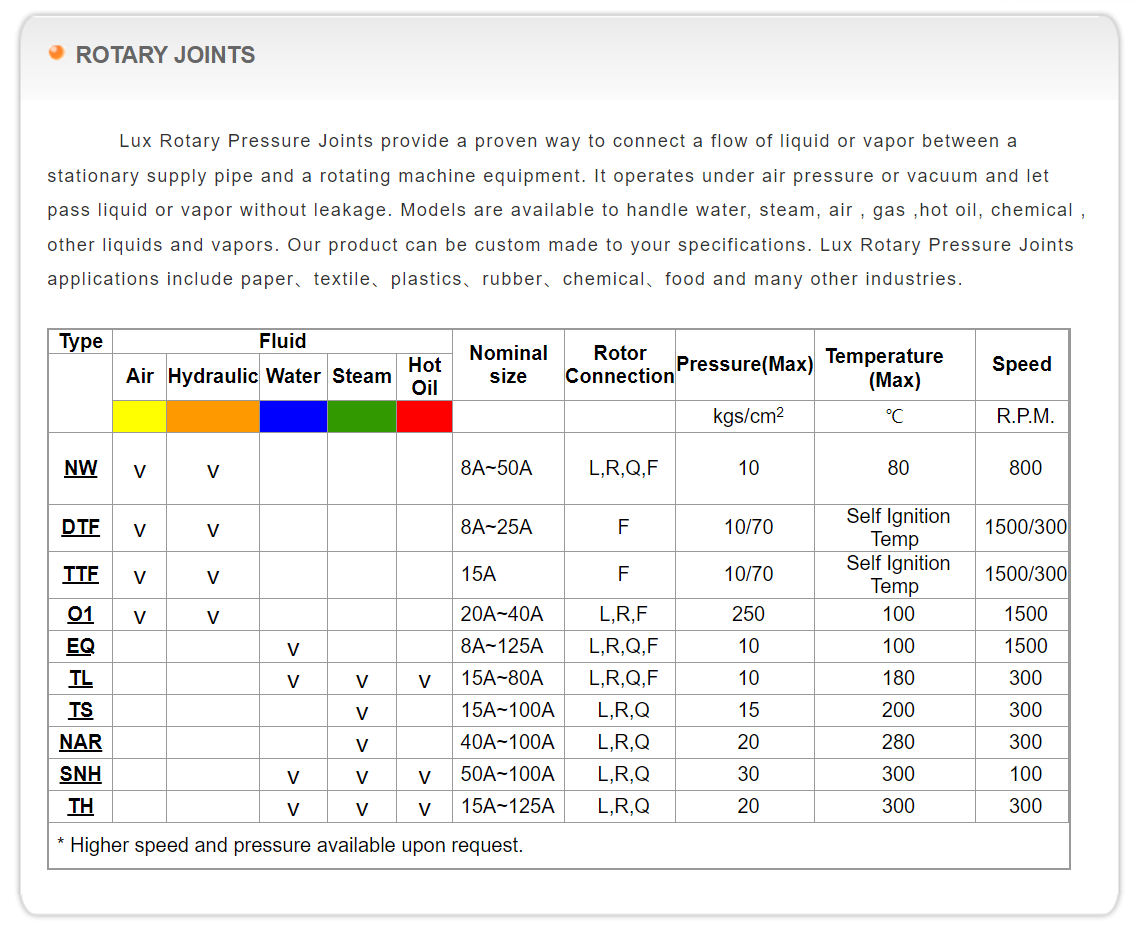
Task: Click the Water check mark for EQ
Action: [293, 649]
